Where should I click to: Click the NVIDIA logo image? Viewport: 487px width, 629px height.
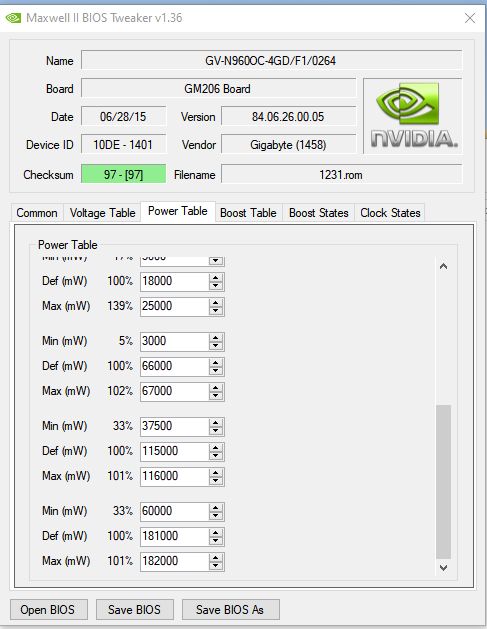pyautogui.click(x=413, y=116)
